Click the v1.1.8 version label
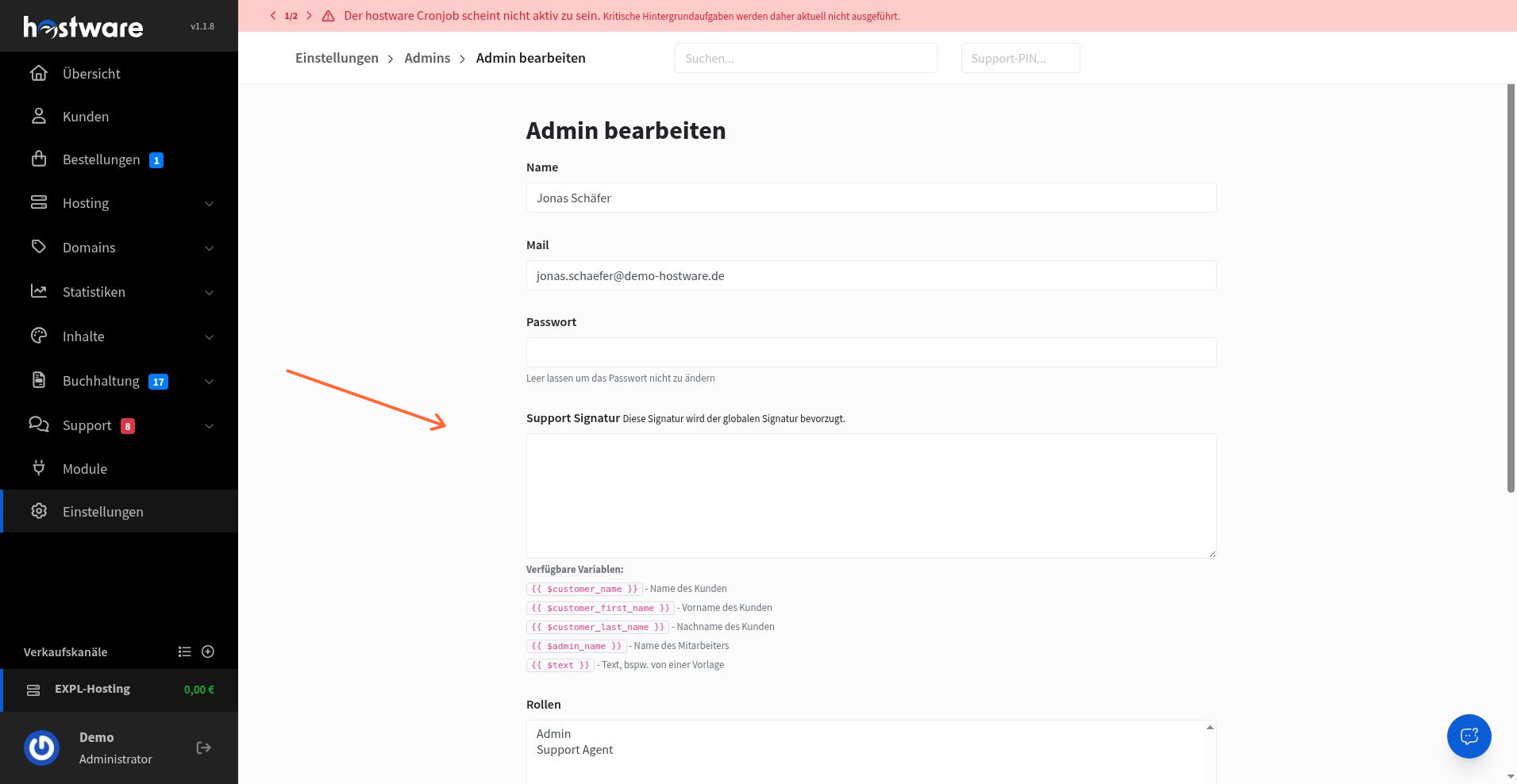1517x784 pixels. [x=202, y=26]
